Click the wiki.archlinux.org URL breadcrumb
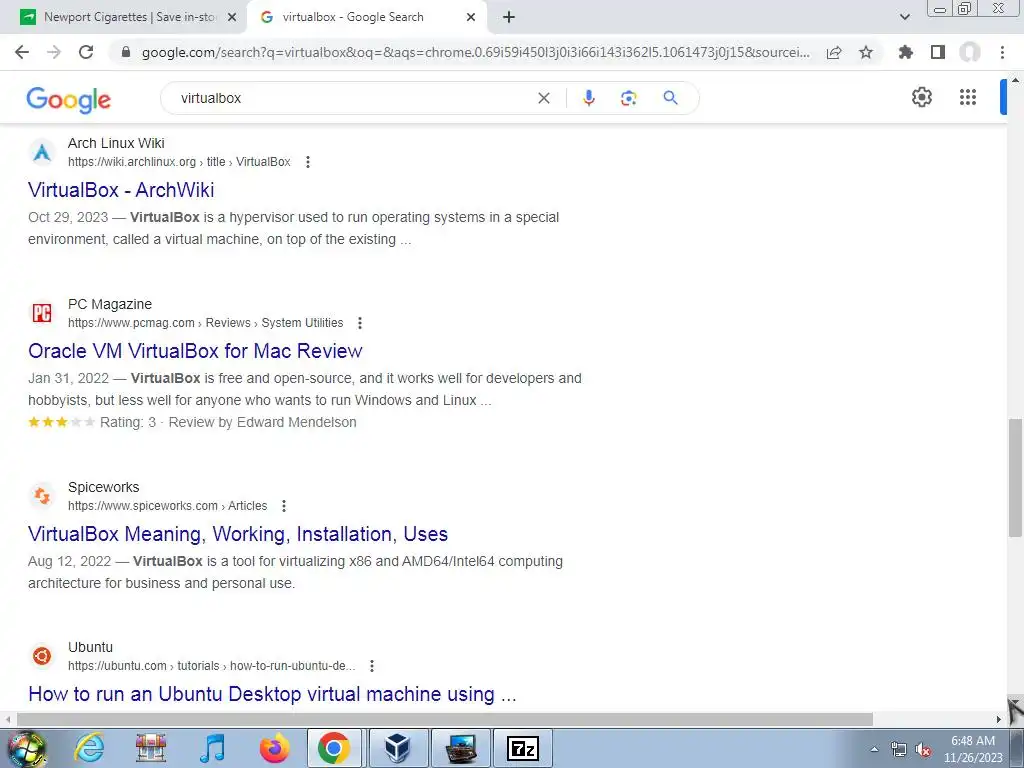The height and width of the screenshot is (768, 1024). click(x=179, y=162)
